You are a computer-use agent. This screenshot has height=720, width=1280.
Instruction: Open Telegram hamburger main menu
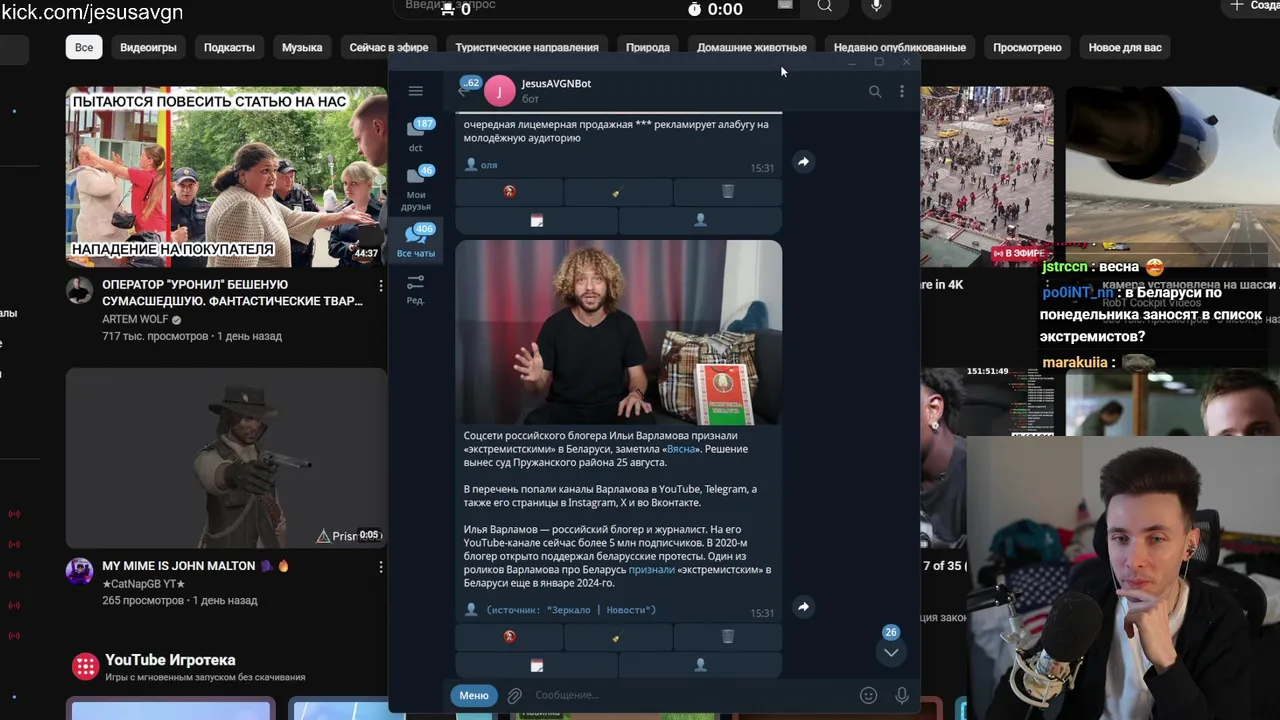pos(416,91)
